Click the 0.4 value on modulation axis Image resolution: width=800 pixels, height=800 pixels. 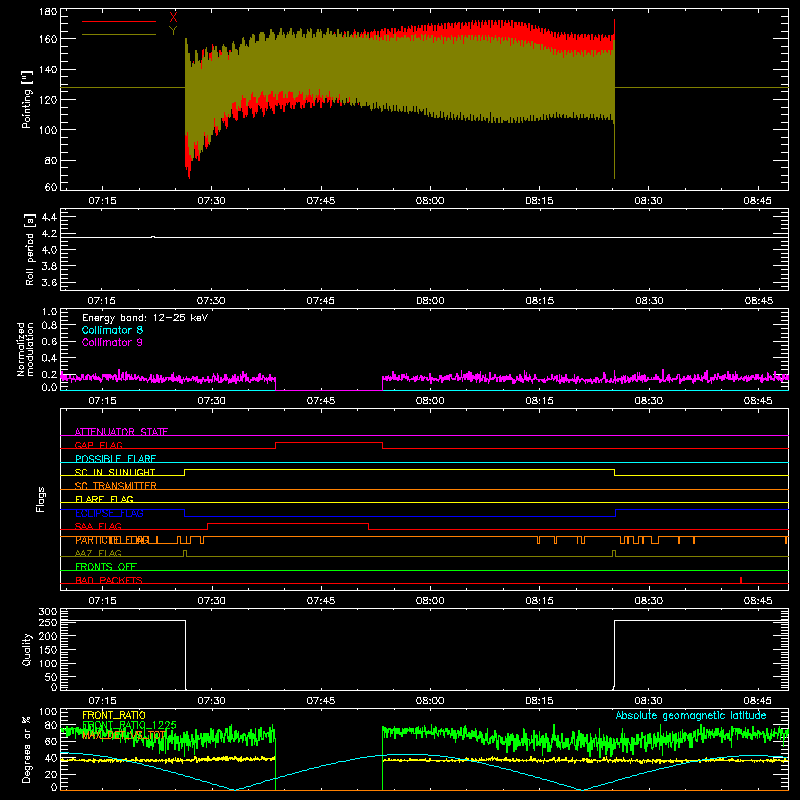click(x=49, y=358)
